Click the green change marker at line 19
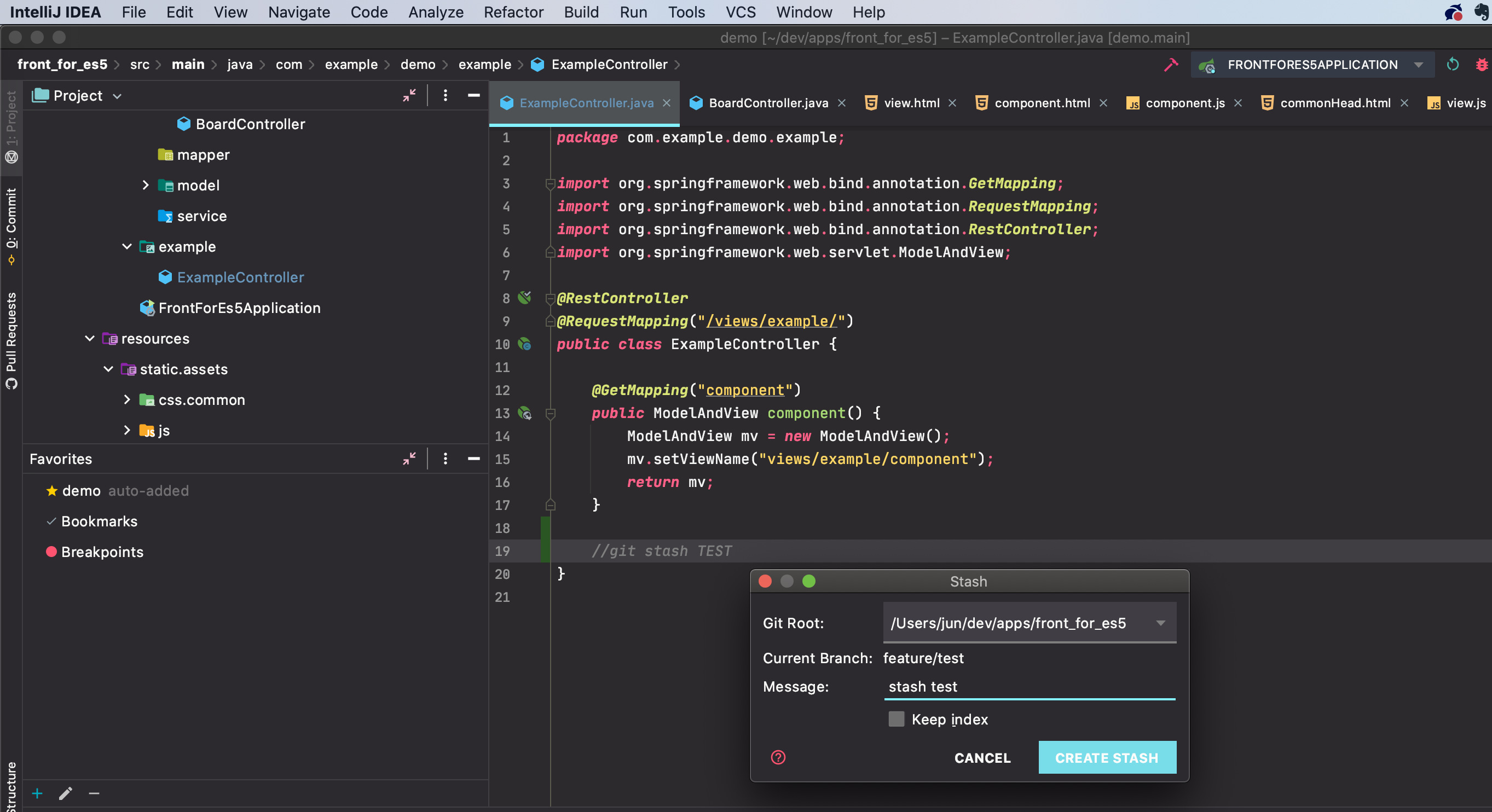The image size is (1492, 812). [x=545, y=540]
